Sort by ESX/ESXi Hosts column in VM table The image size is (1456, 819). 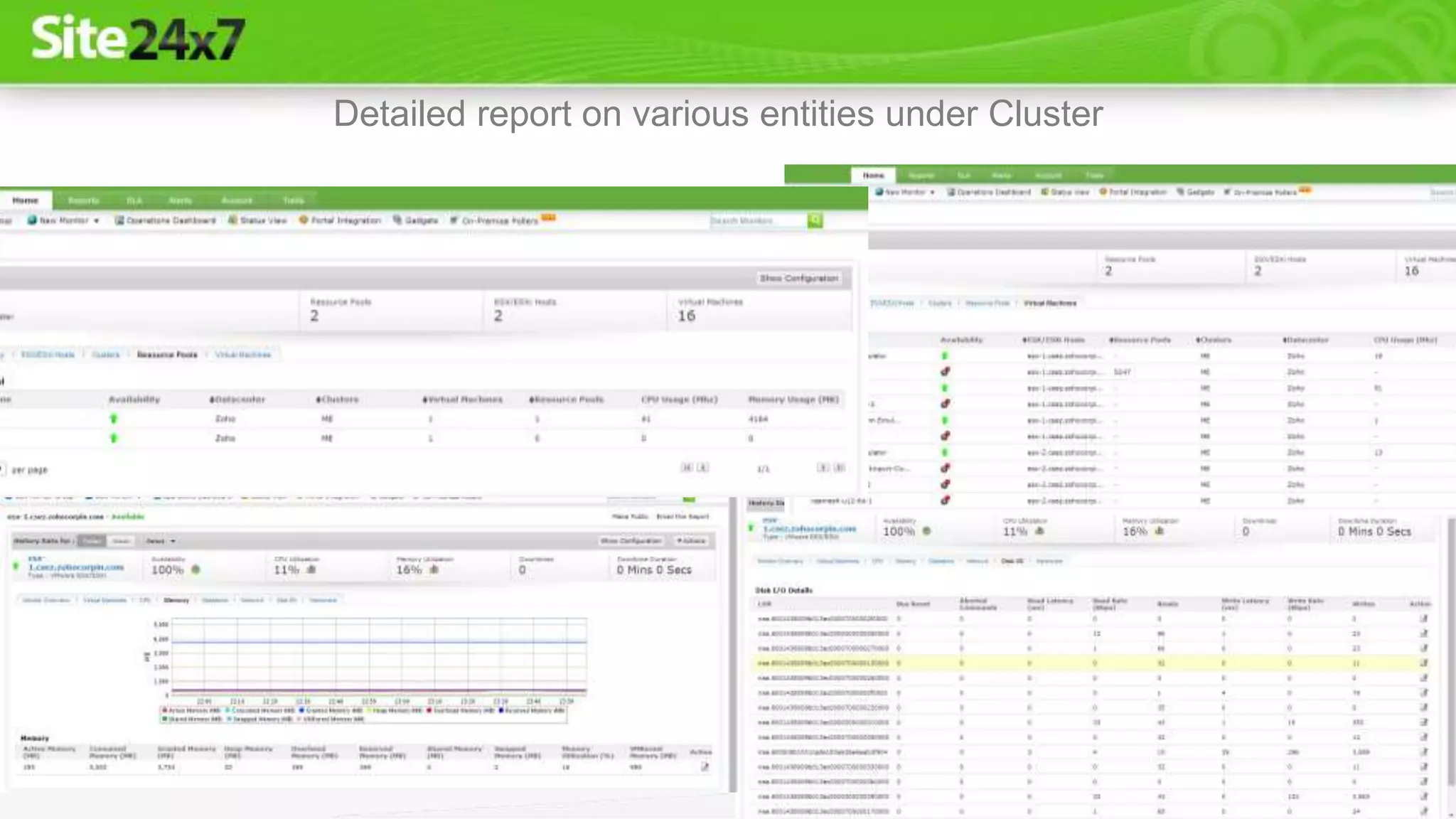[1053, 340]
